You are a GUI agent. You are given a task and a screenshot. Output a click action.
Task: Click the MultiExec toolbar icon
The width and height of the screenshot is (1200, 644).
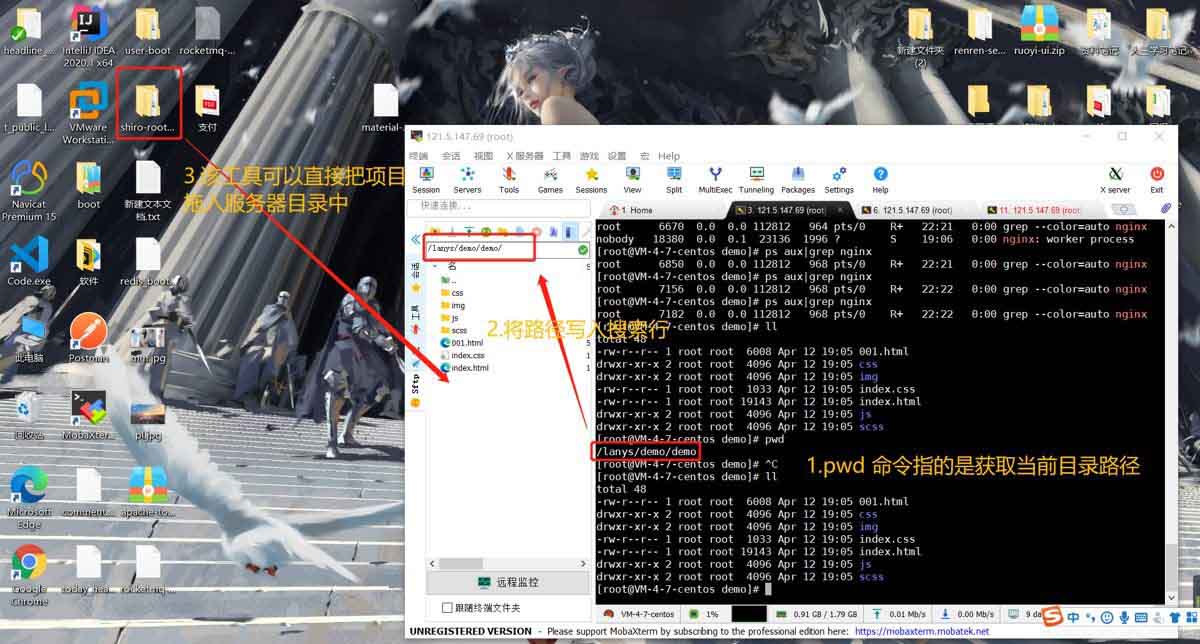pos(715,180)
